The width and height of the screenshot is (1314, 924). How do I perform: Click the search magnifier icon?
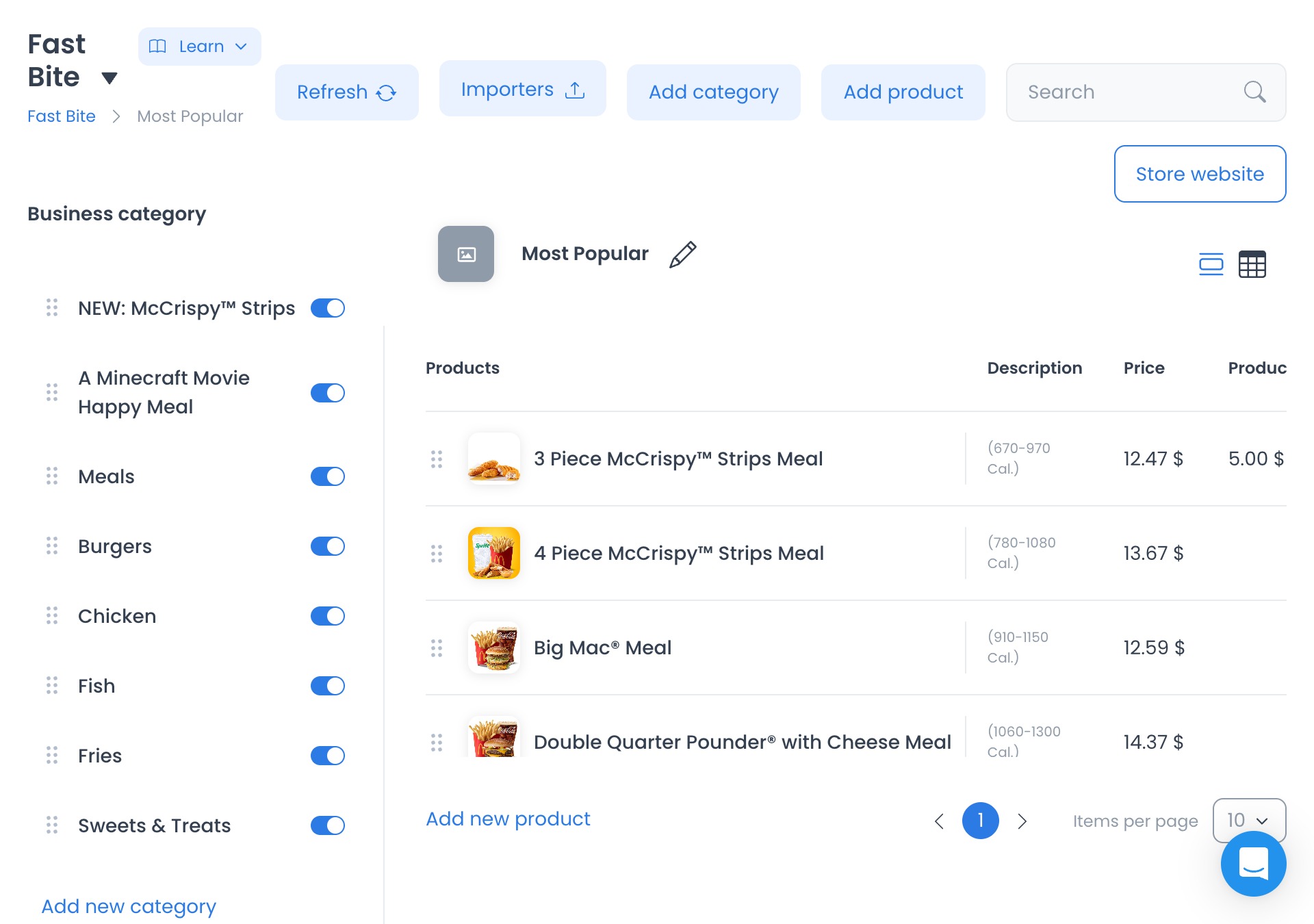(x=1254, y=92)
